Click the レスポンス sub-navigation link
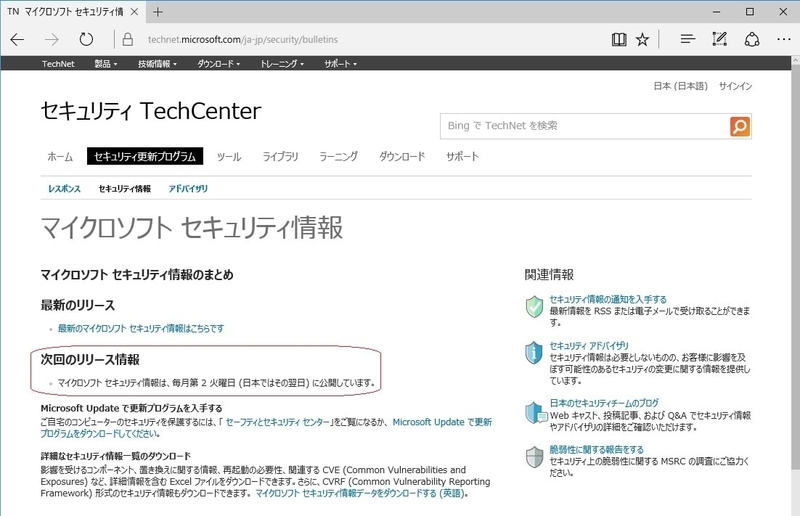800x516 pixels. click(x=64, y=189)
